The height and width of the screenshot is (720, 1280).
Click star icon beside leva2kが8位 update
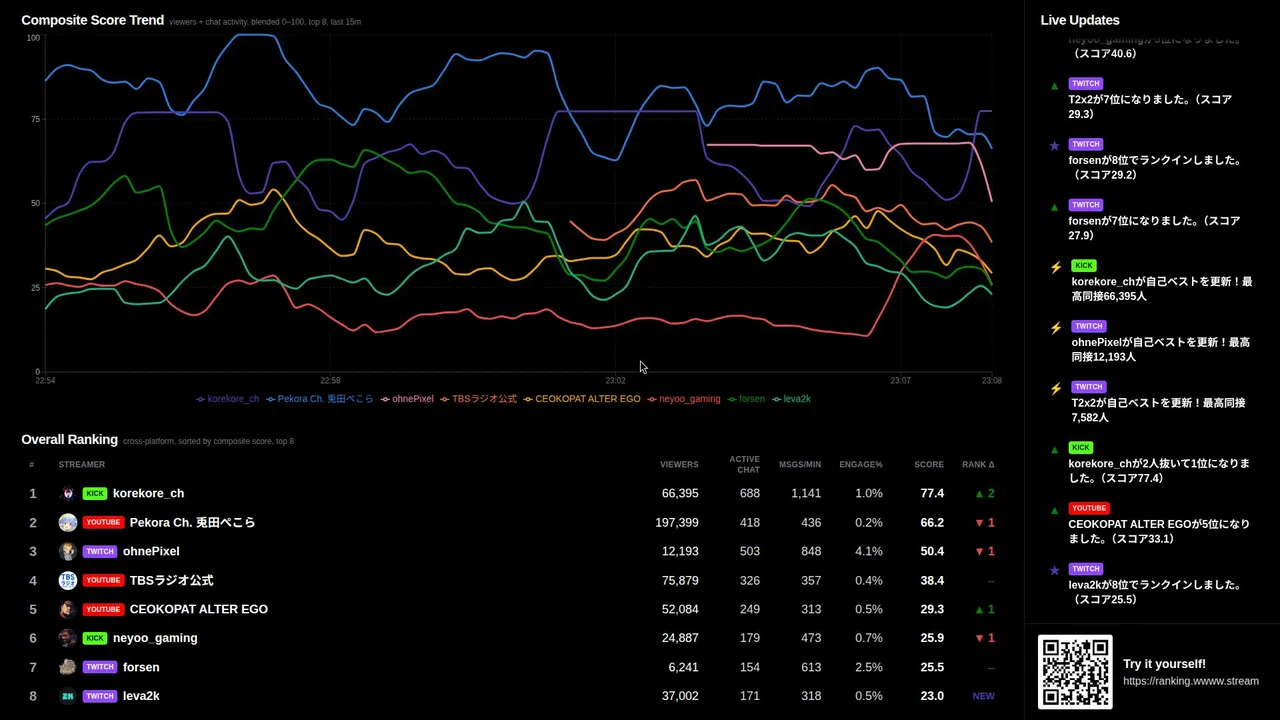(1054, 570)
